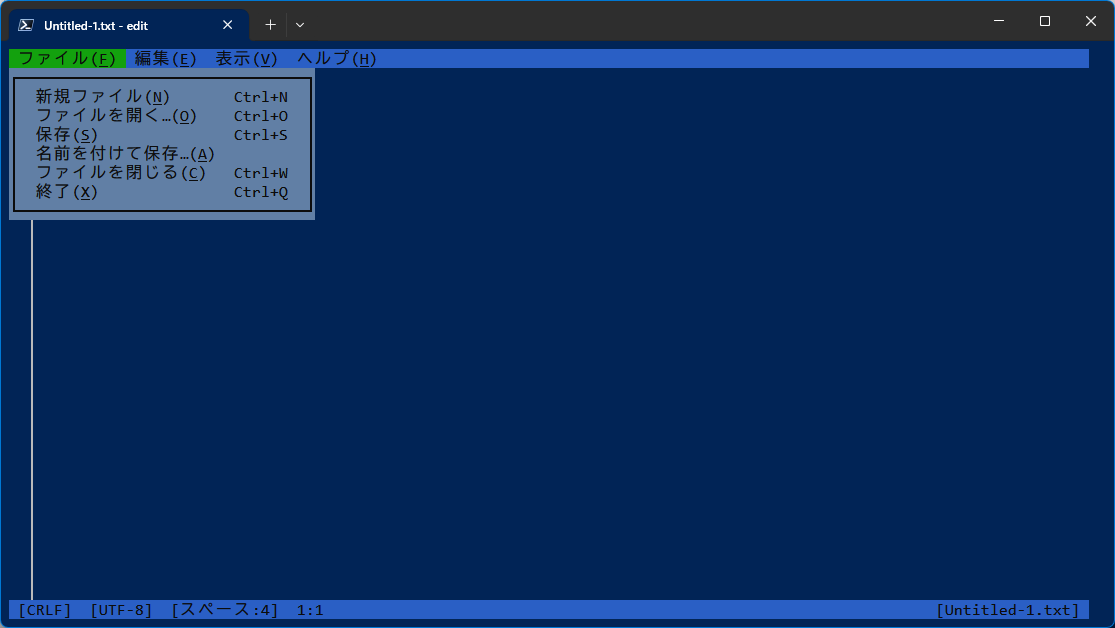The image size is (1115, 628).
Task: Click the 1:1 cursor position indicator
Action: (x=310, y=610)
